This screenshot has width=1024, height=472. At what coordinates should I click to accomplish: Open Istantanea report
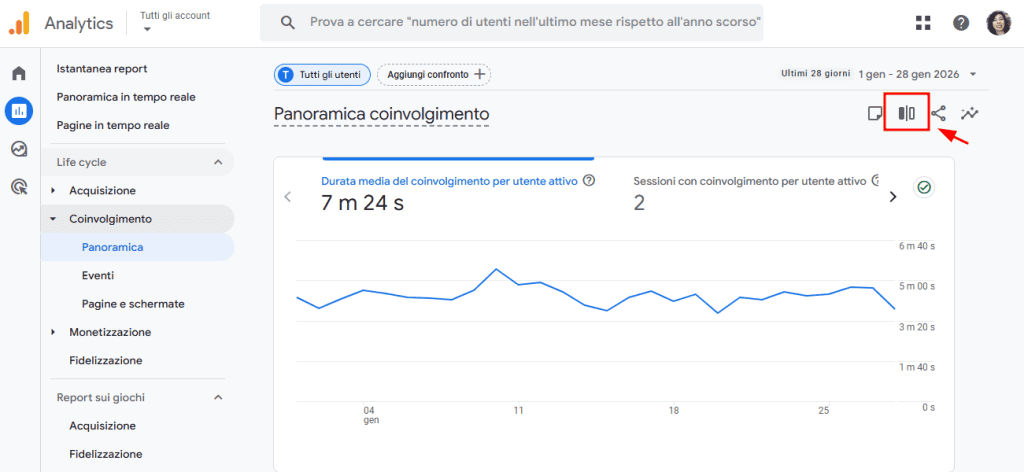point(102,69)
